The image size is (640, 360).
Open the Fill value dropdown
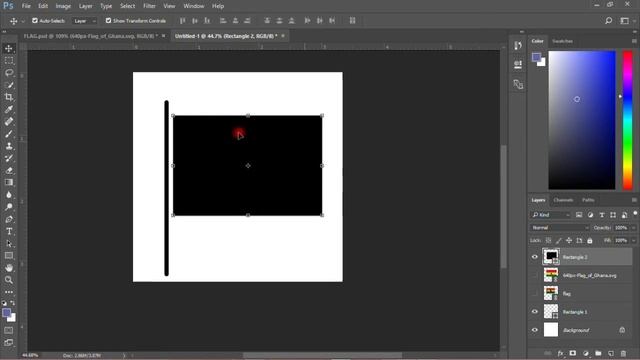[633, 240]
